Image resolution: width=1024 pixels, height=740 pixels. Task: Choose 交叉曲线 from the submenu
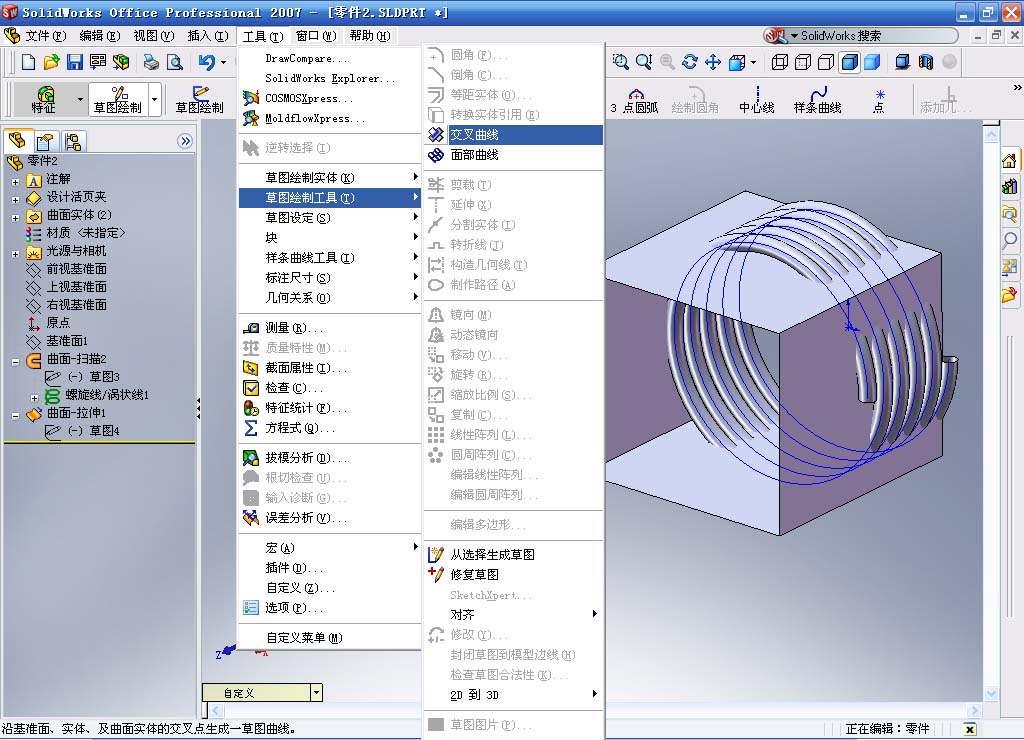click(x=514, y=135)
